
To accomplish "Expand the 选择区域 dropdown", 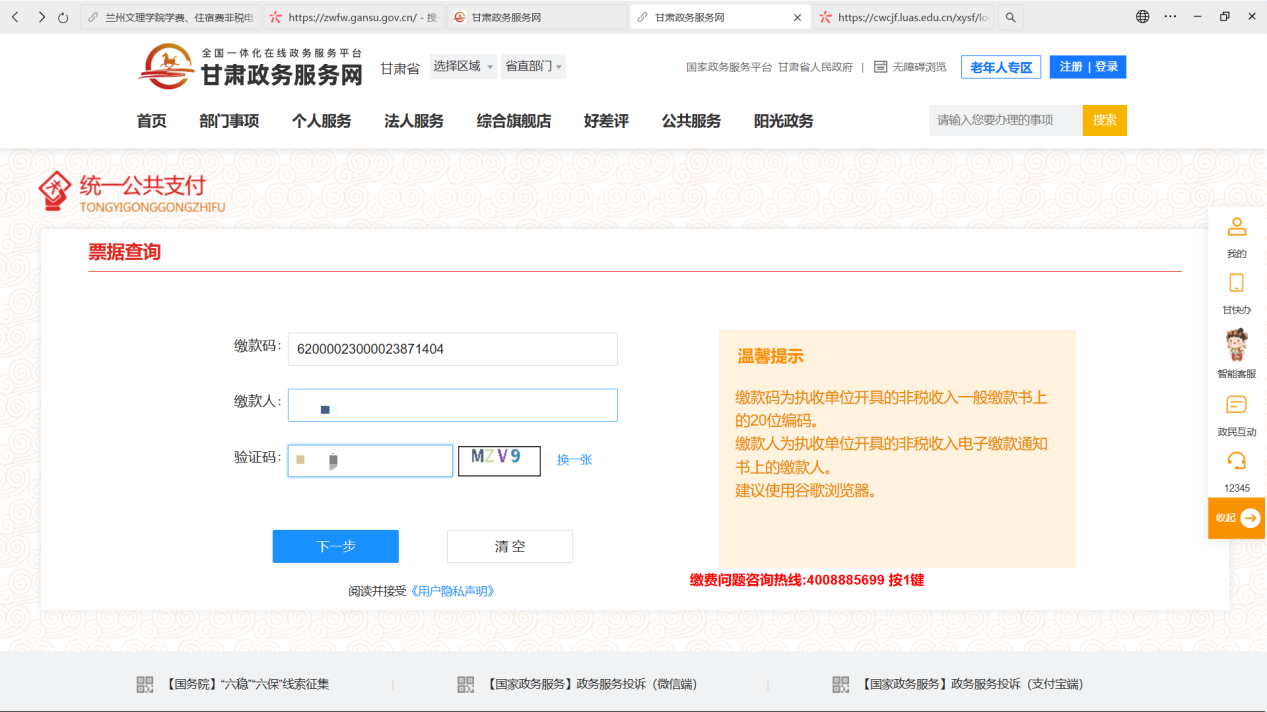I will [x=463, y=66].
